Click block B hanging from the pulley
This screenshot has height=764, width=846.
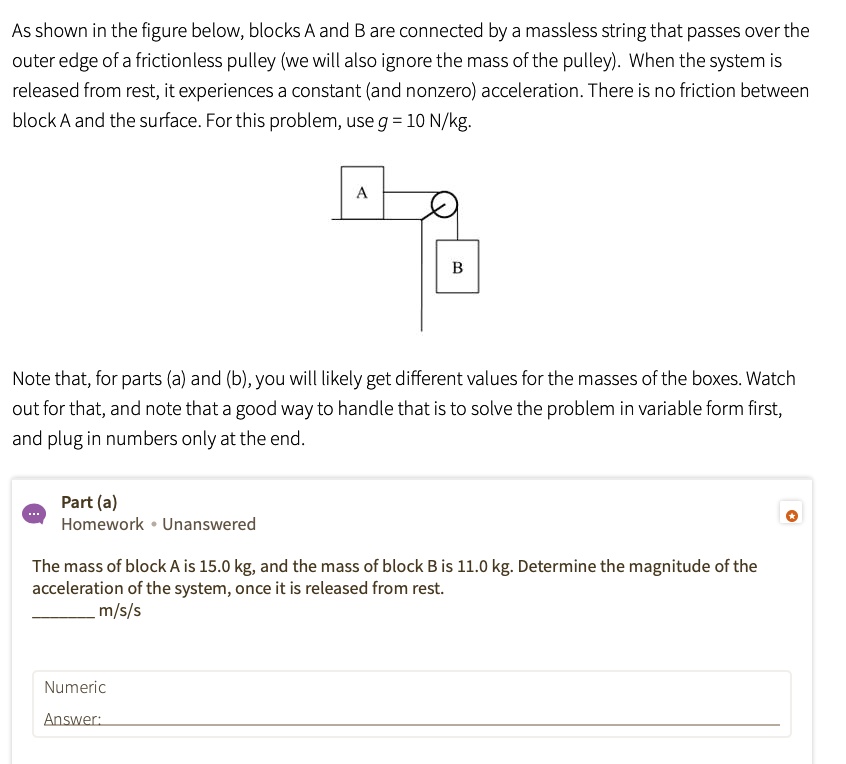pyautogui.click(x=457, y=267)
